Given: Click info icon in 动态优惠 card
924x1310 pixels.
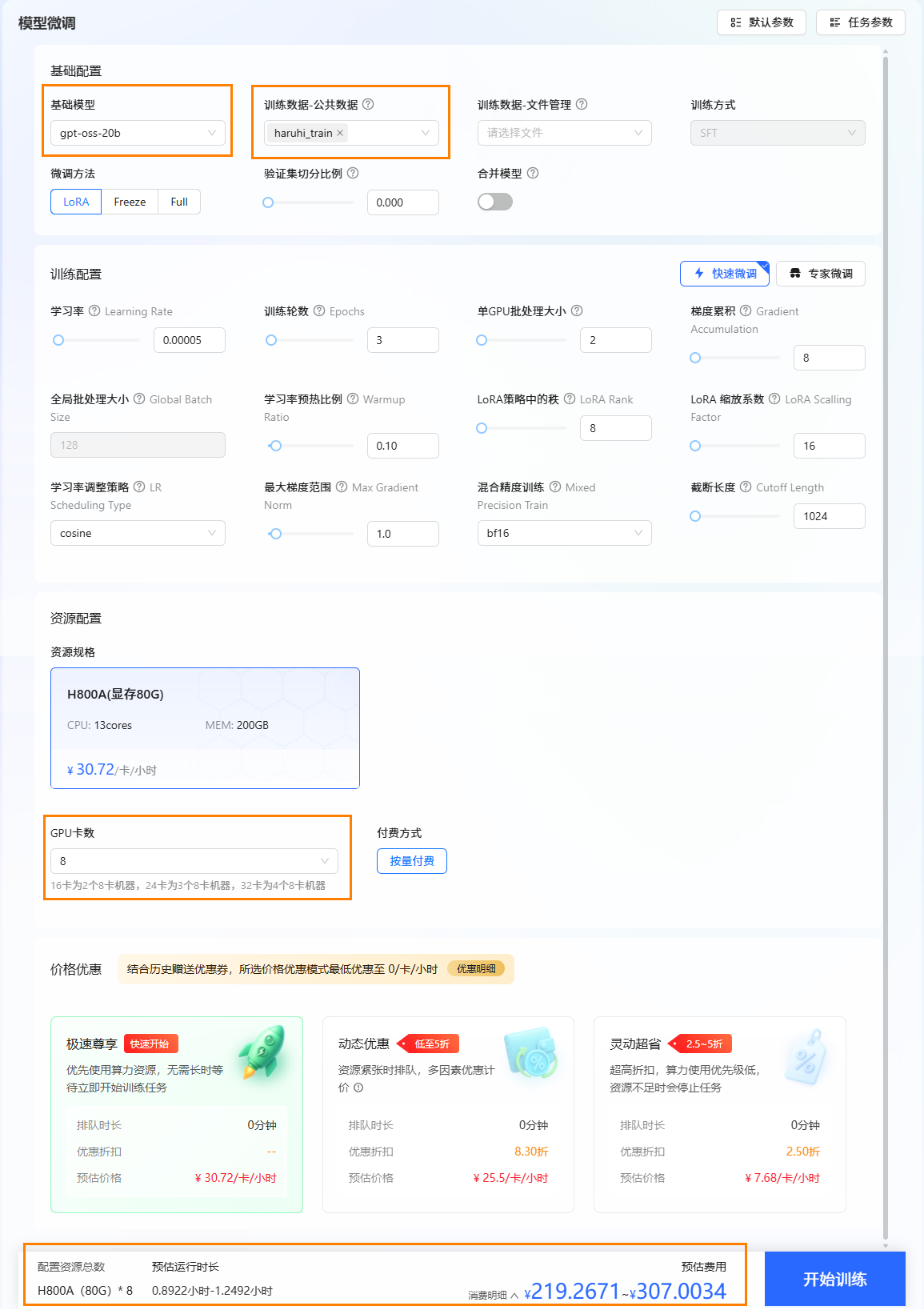Looking at the screenshot, I should (x=358, y=1088).
